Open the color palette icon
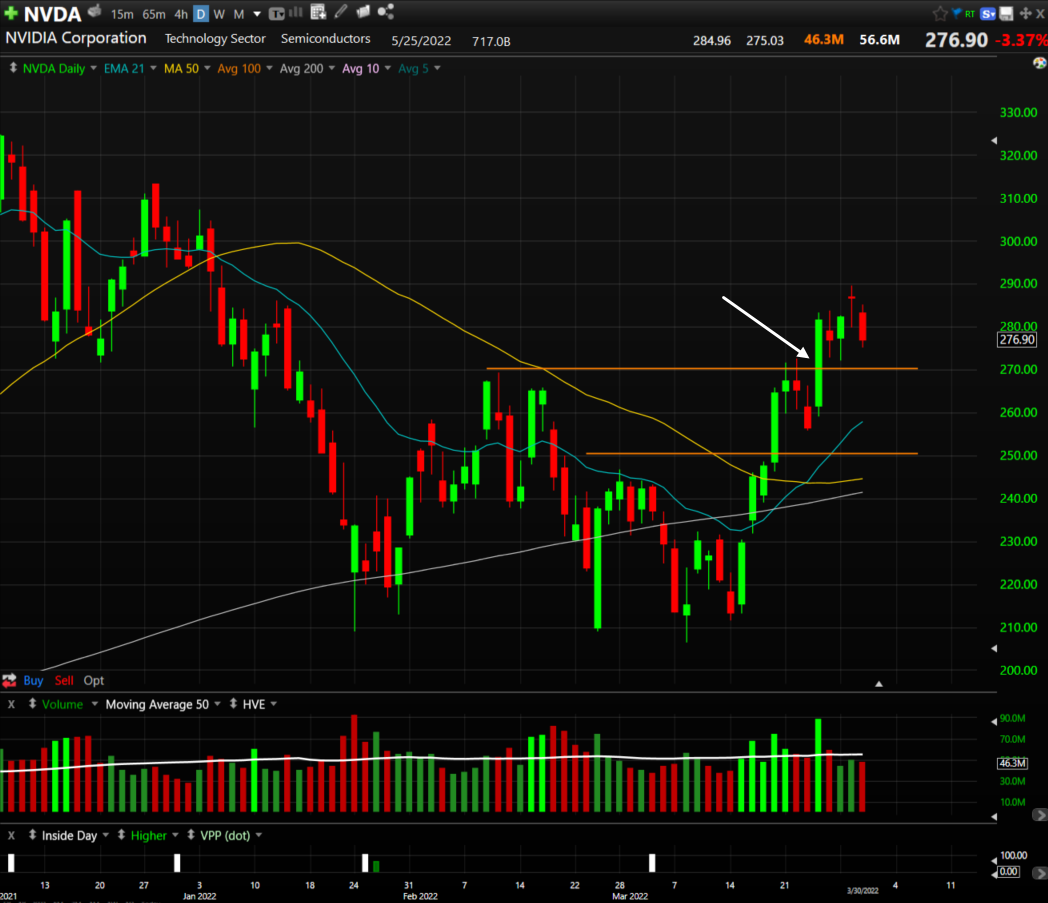Viewport: 1048px width, 903px height. click(x=1039, y=63)
